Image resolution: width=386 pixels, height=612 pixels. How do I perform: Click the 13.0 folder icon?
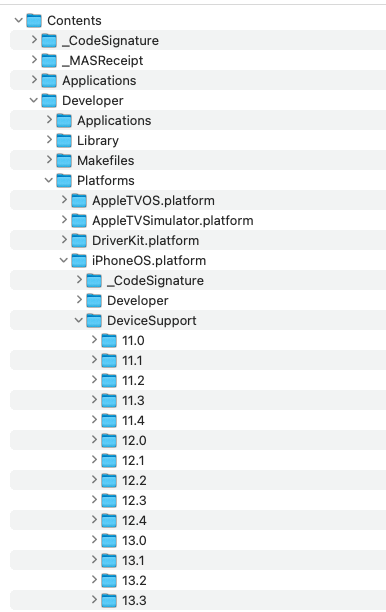109,541
